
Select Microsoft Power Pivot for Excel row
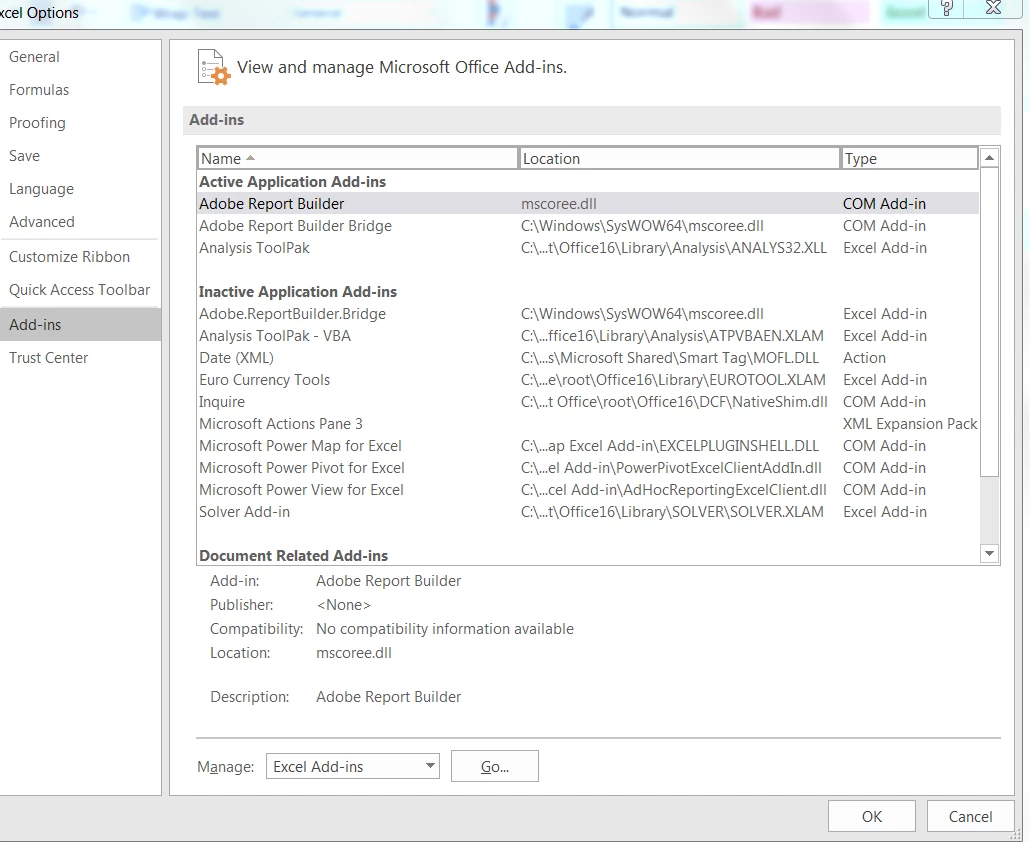click(x=588, y=468)
